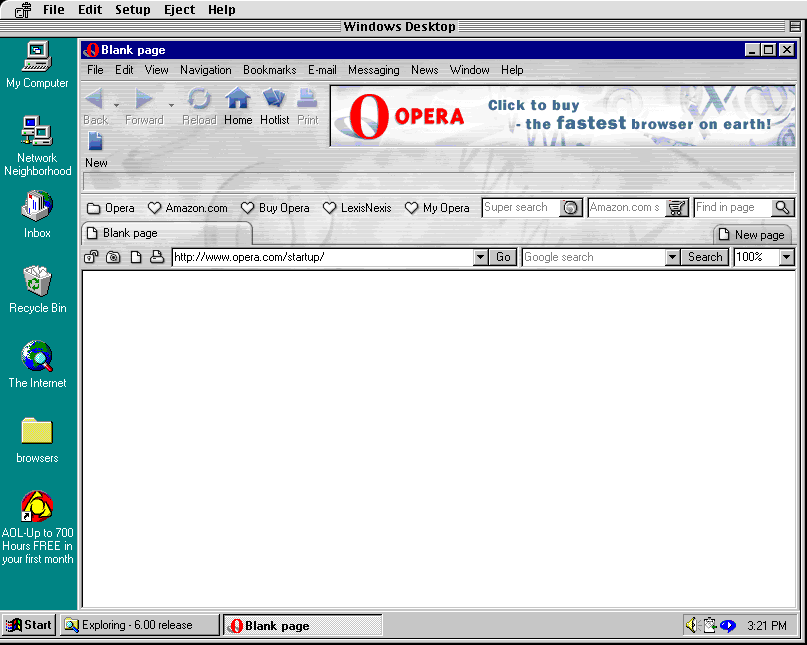
Task: Click Blank page taskbar button
Action: (x=303, y=625)
